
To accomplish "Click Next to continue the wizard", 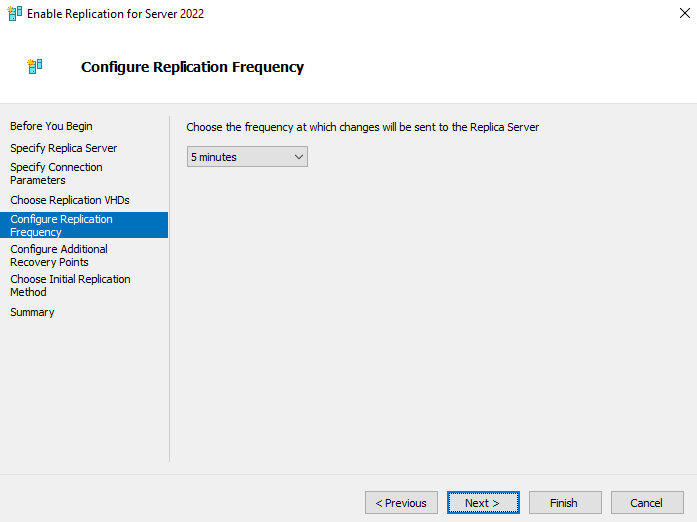I will pyautogui.click(x=483, y=502).
